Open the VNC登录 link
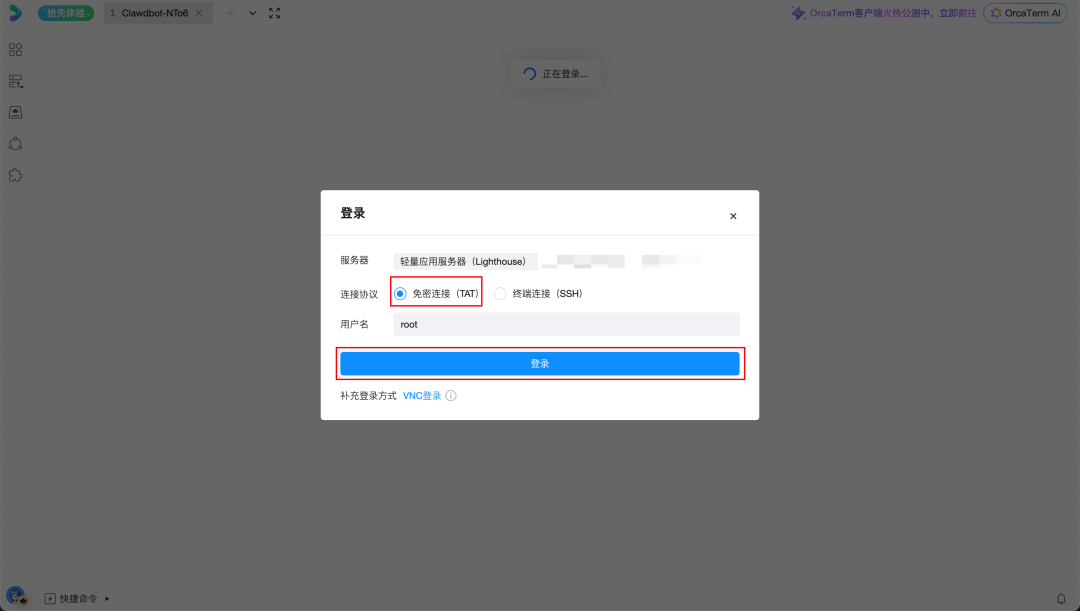The width and height of the screenshot is (1080, 611). coord(421,395)
